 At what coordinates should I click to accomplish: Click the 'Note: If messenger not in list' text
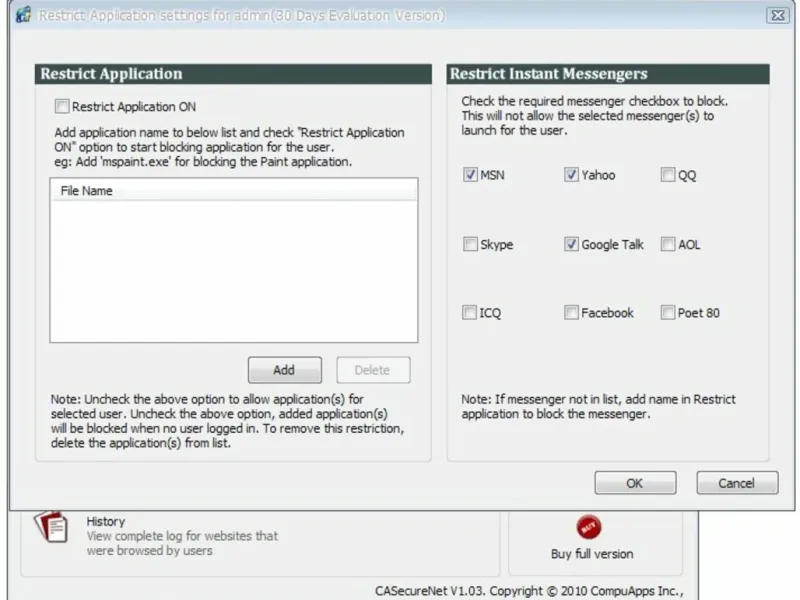pos(598,407)
